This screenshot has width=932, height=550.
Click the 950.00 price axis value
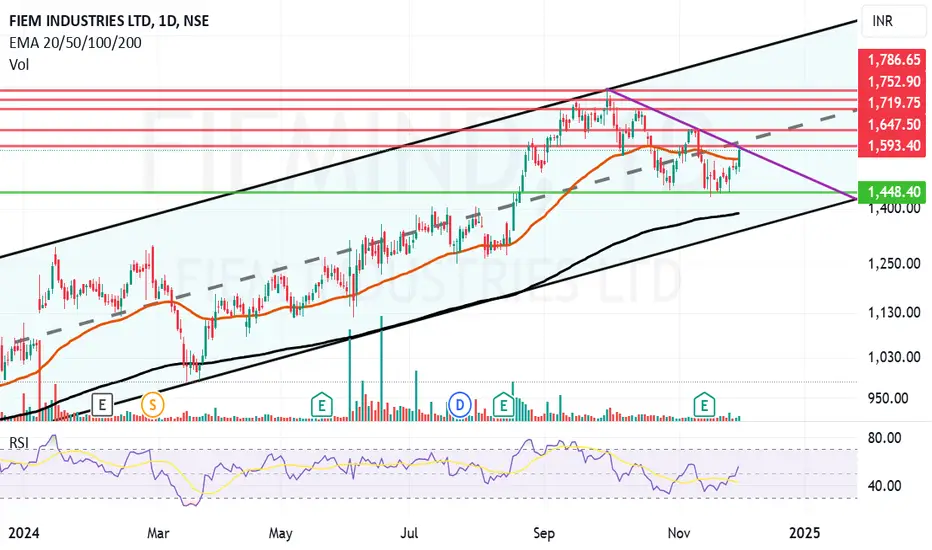(x=888, y=398)
